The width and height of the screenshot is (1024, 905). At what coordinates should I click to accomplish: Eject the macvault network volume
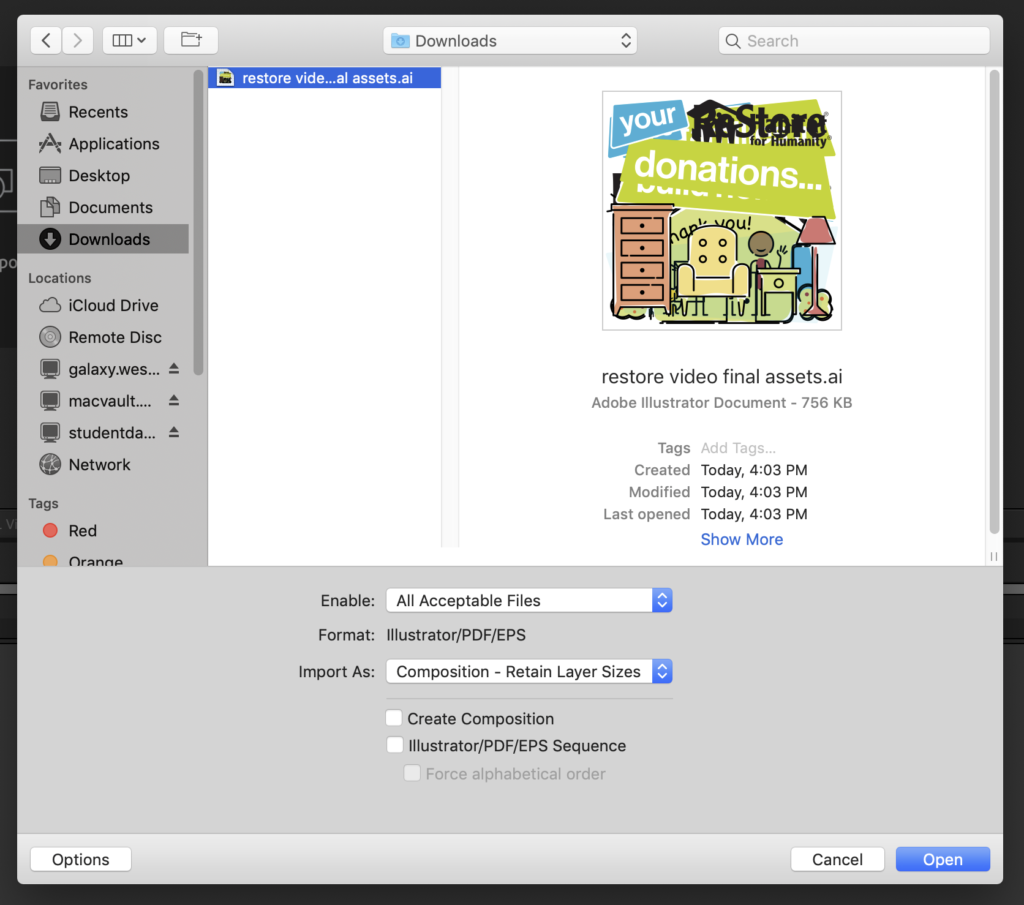174,401
